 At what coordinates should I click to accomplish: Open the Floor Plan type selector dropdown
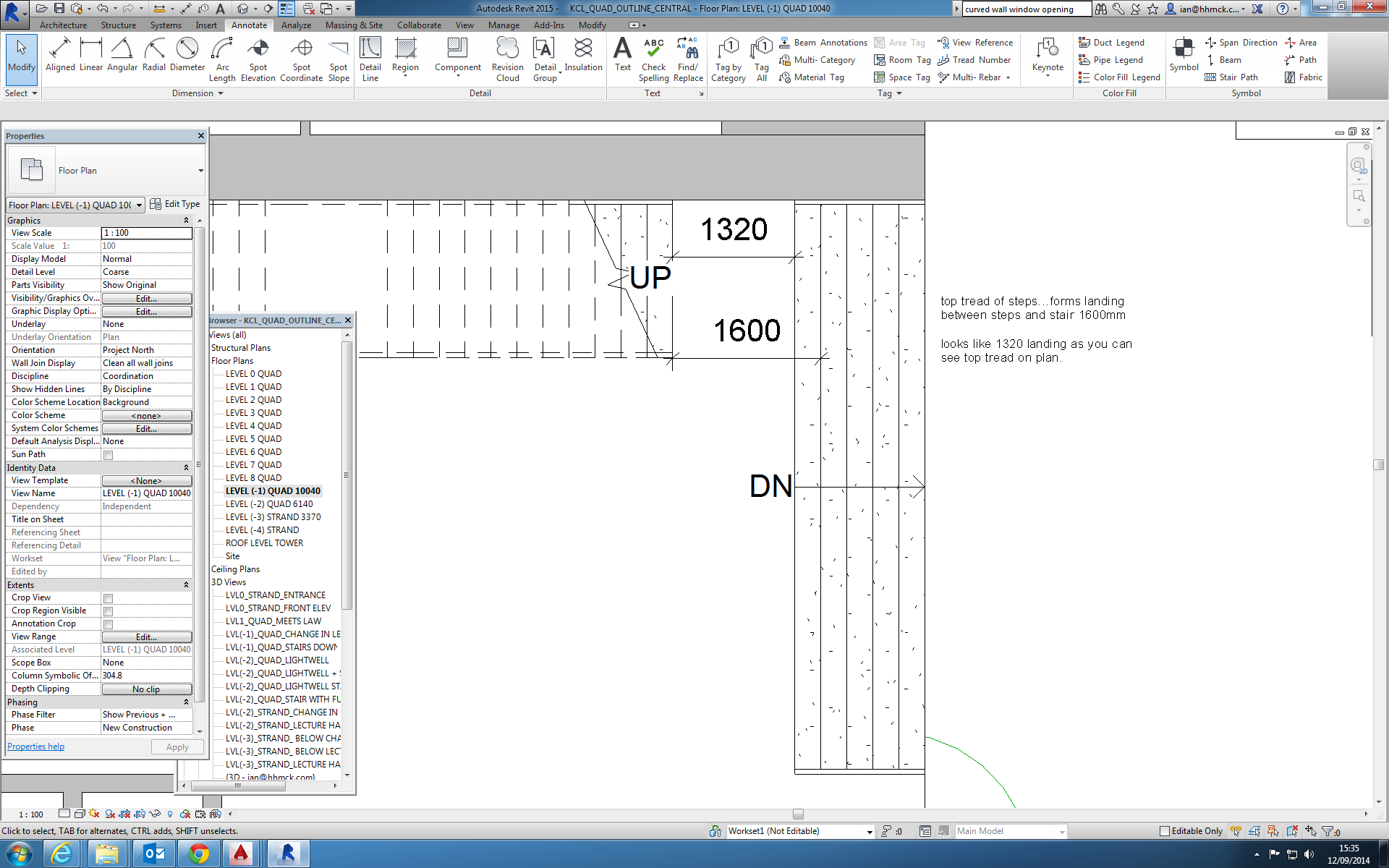(x=200, y=171)
